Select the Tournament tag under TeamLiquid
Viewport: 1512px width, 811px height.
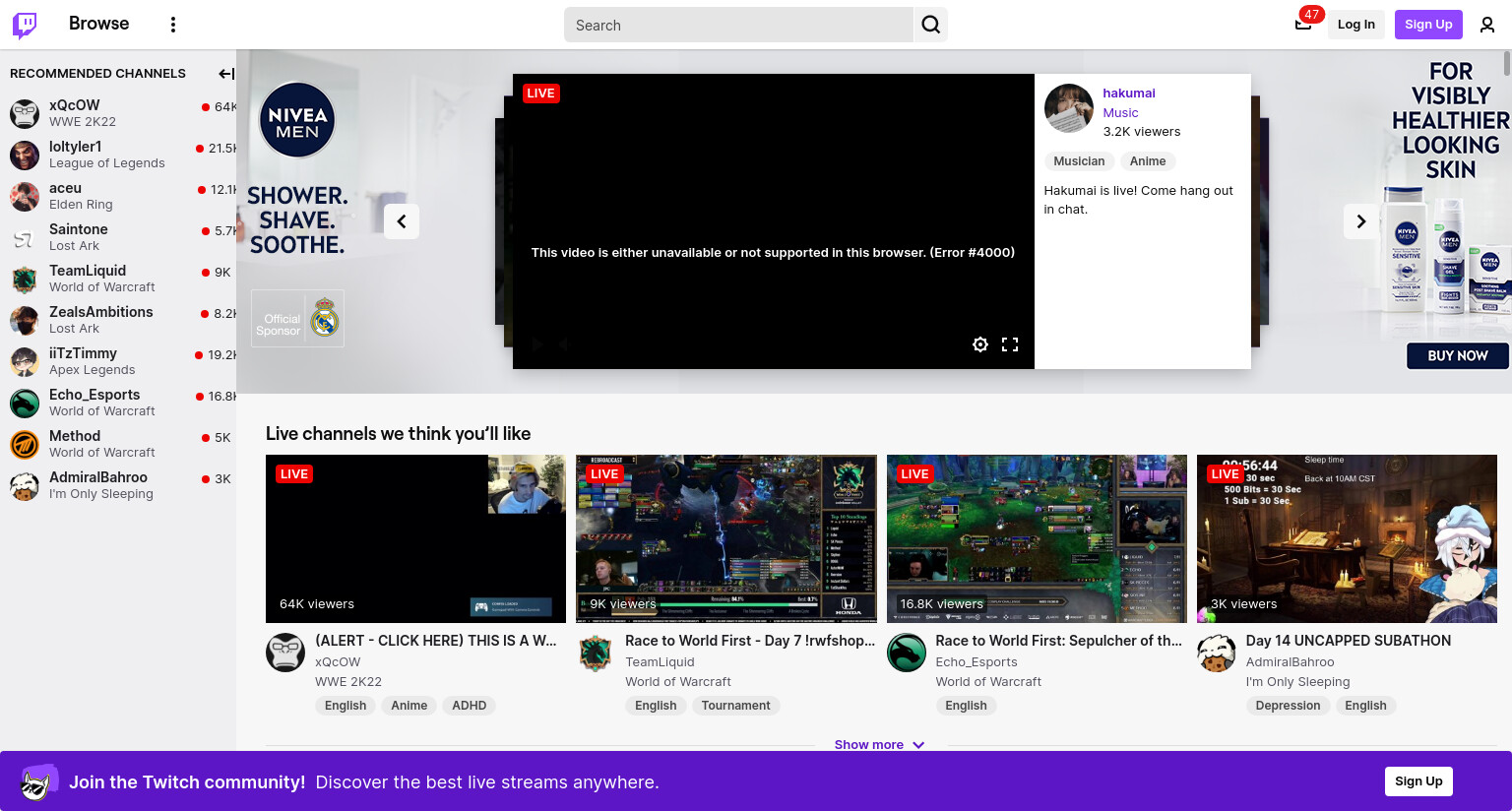click(736, 706)
